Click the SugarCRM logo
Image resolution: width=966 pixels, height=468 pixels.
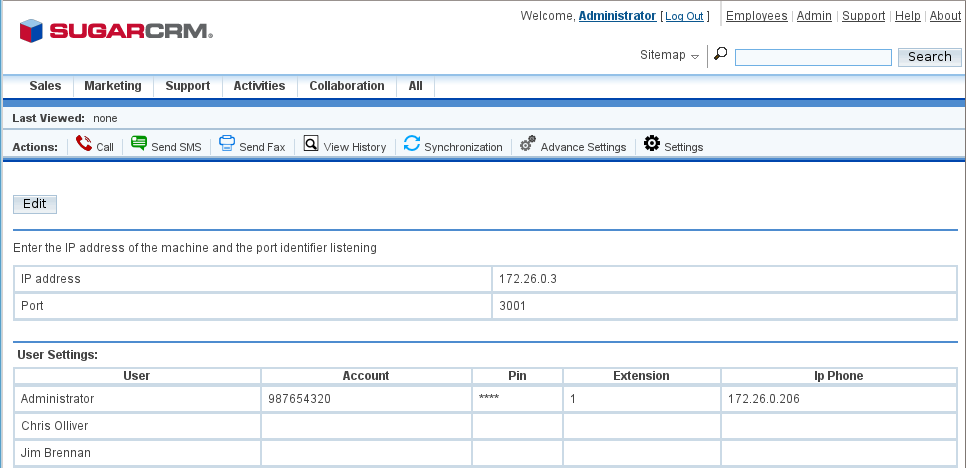[x=115, y=30]
